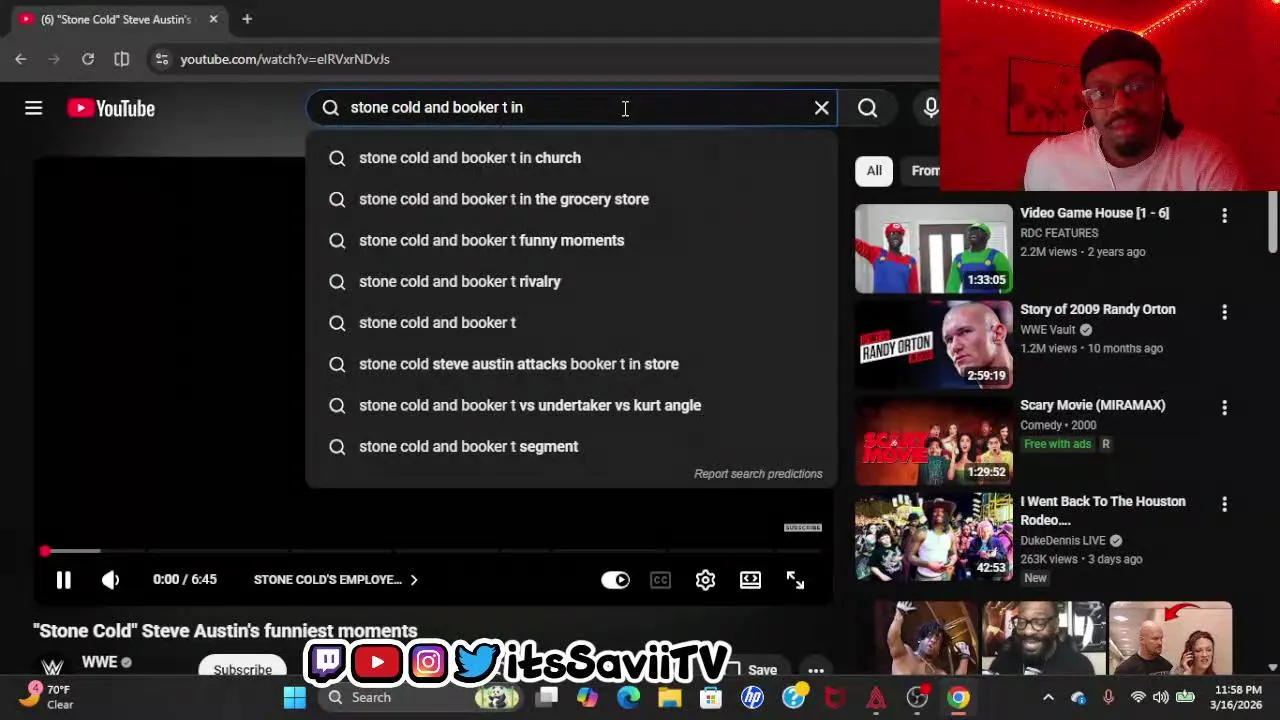Open the WWE channel avatar

tap(52, 666)
